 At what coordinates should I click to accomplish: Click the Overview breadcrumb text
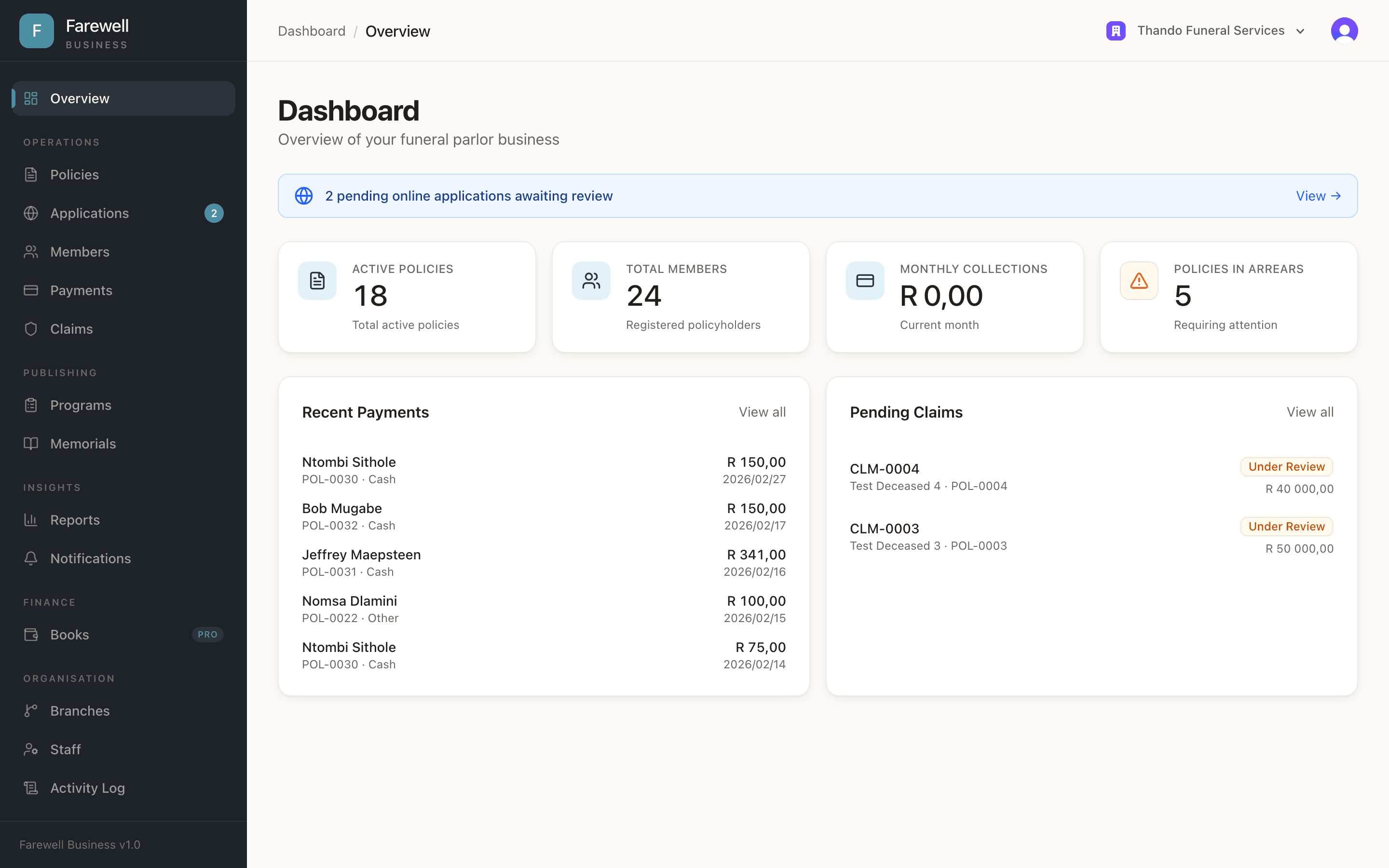(x=398, y=31)
